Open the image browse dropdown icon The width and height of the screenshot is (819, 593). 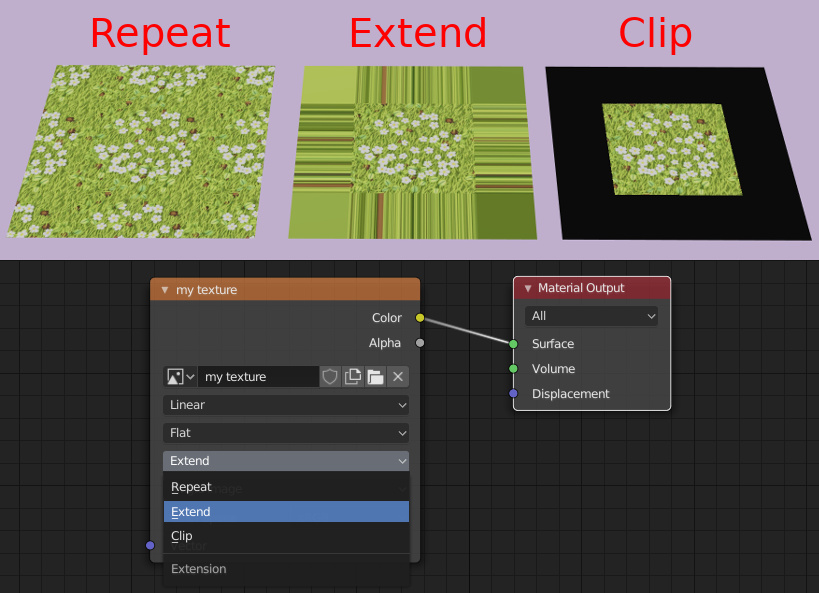(x=180, y=377)
